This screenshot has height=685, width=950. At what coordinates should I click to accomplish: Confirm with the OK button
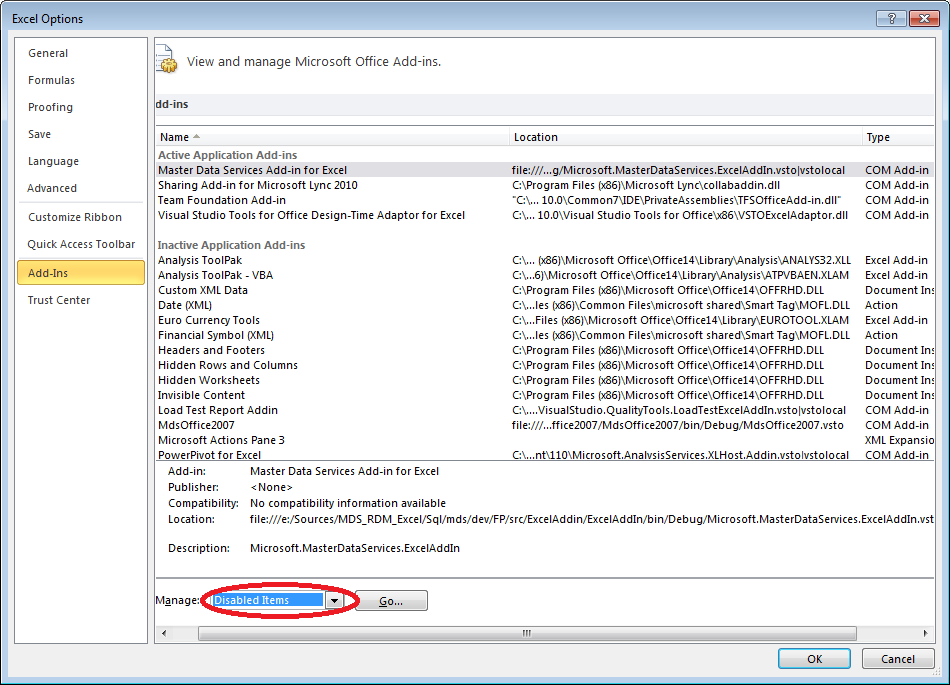[814, 659]
